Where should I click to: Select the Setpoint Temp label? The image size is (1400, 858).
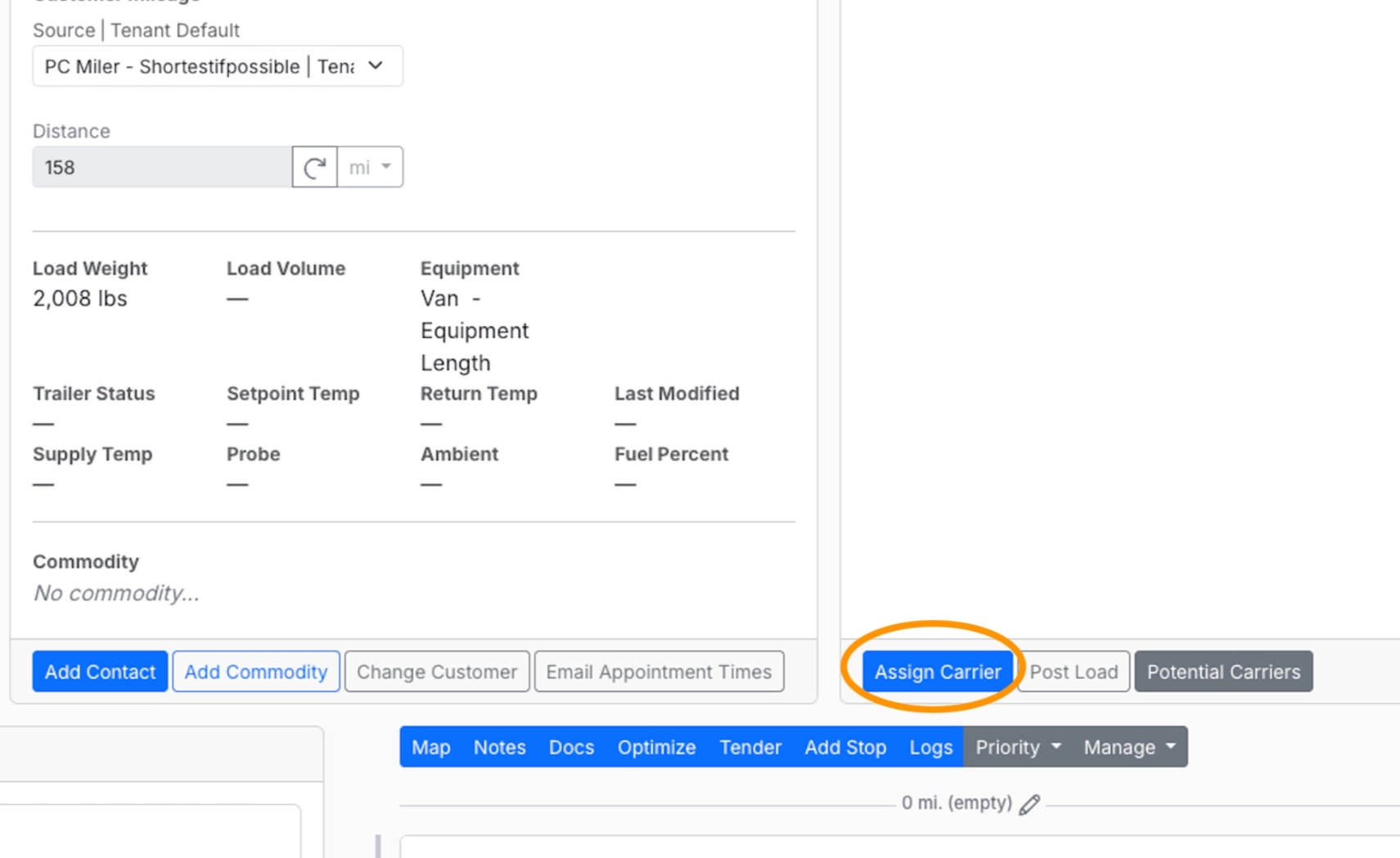coord(293,393)
